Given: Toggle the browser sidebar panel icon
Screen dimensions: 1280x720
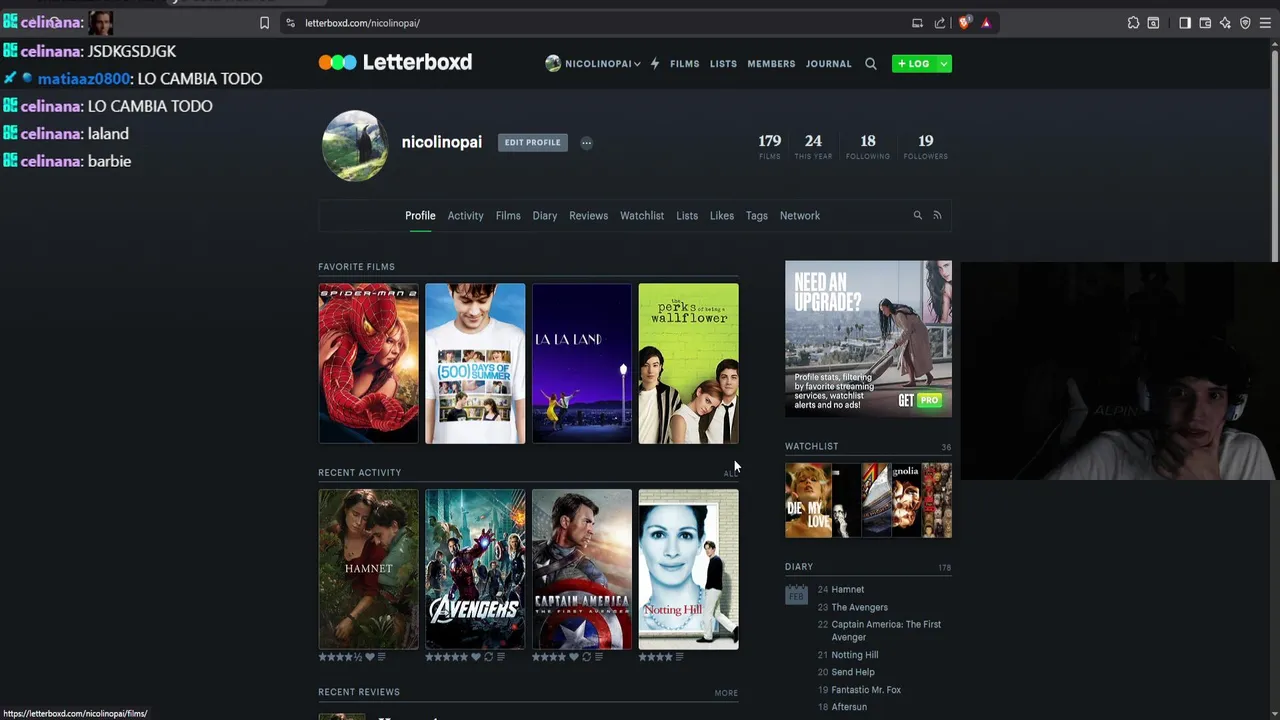Looking at the screenshot, I should click(1185, 23).
